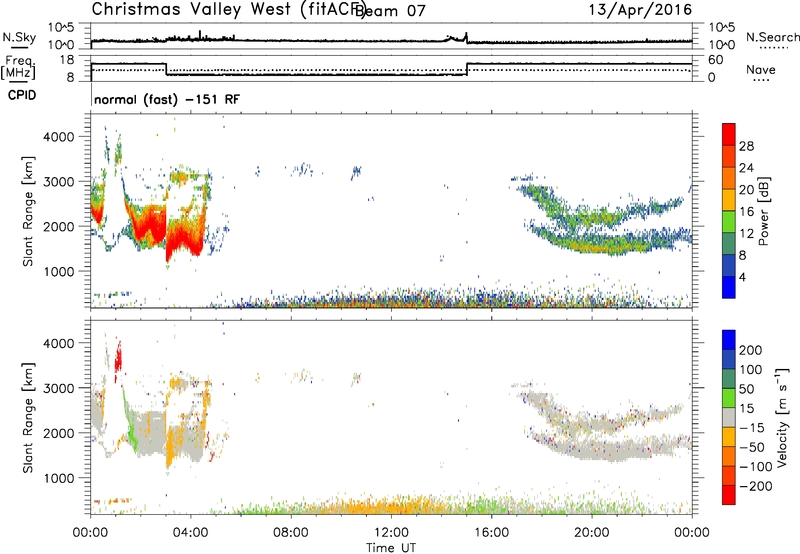Click the "1000" range tick in the Velocity panel
Image resolution: width=800 pixels, height=554 pixels.
click(x=59, y=478)
